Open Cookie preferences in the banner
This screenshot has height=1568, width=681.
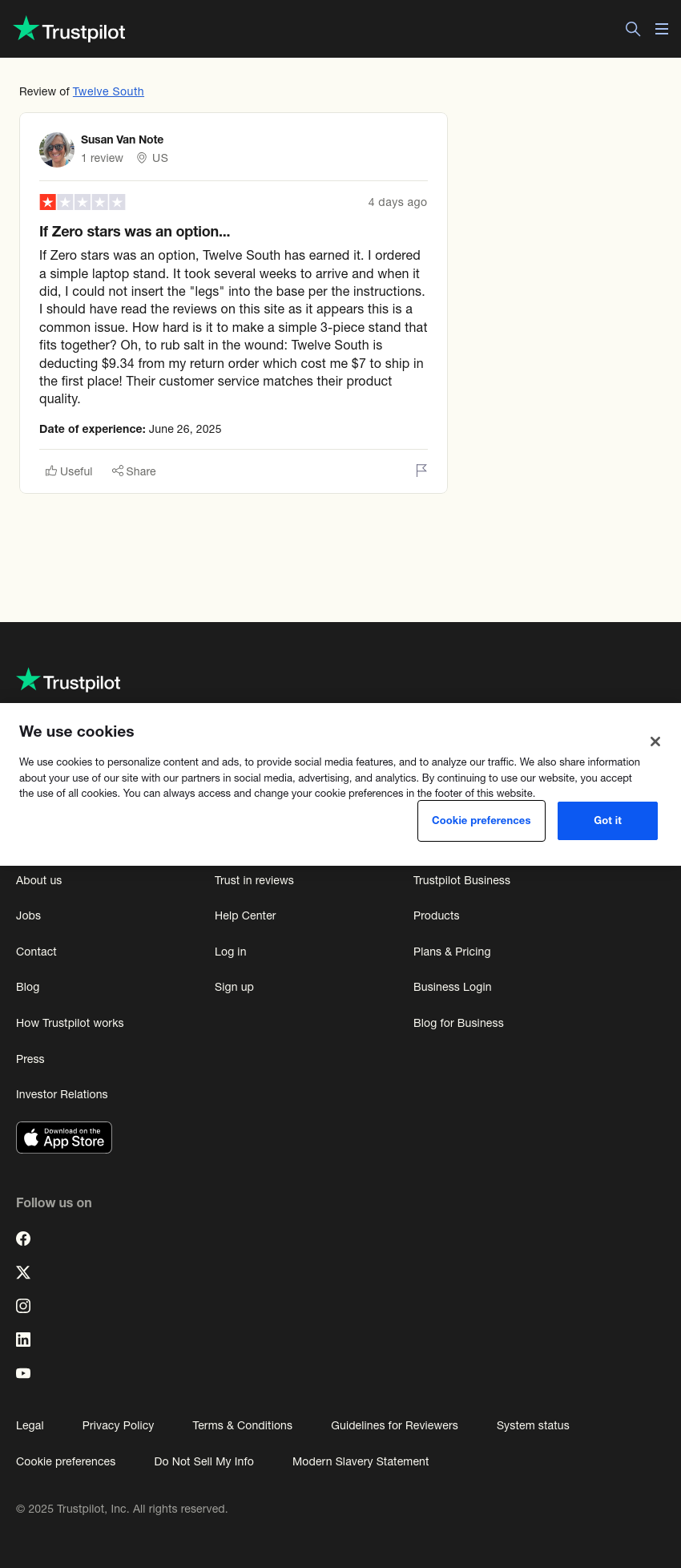pyautogui.click(x=482, y=821)
